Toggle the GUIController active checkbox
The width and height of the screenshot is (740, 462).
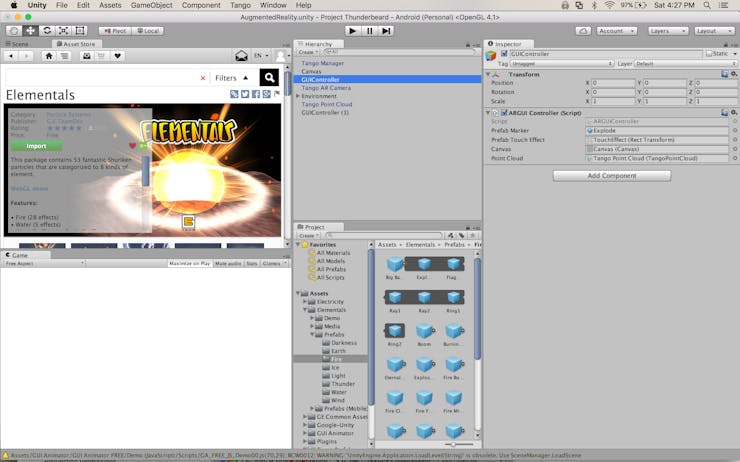pyautogui.click(x=504, y=54)
